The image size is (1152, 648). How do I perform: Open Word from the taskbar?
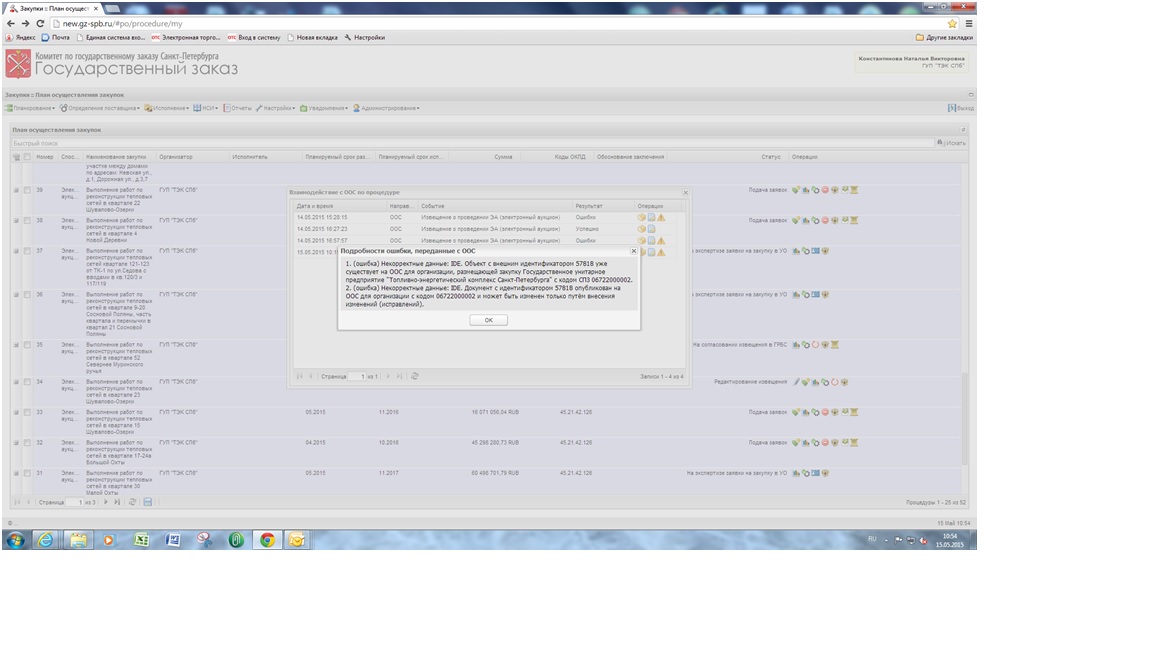[x=173, y=540]
